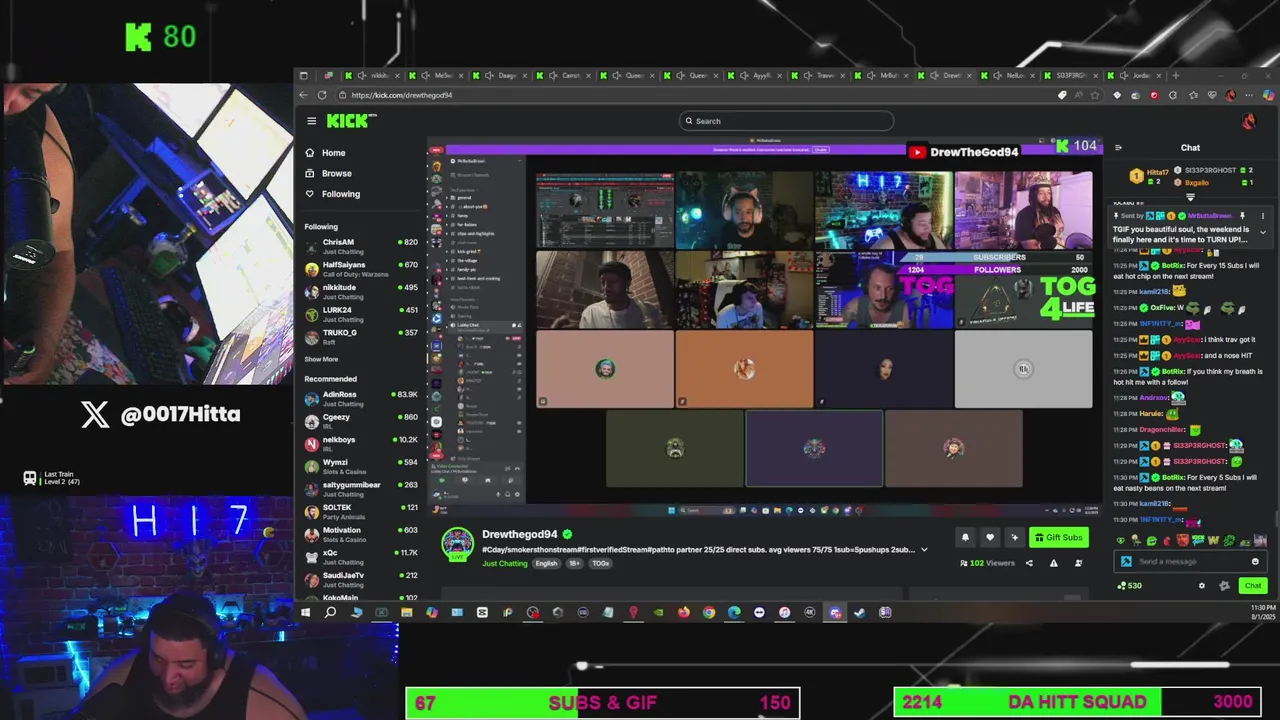Open ChrisAM channel in Following list
The width and height of the screenshot is (1280, 720).
tap(360, 246)
